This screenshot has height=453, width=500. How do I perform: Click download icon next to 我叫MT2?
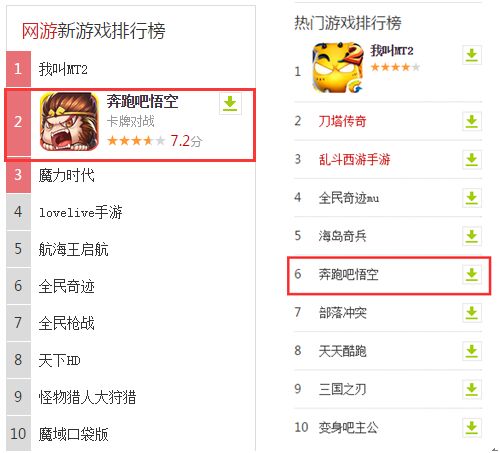tap(472, 55)
